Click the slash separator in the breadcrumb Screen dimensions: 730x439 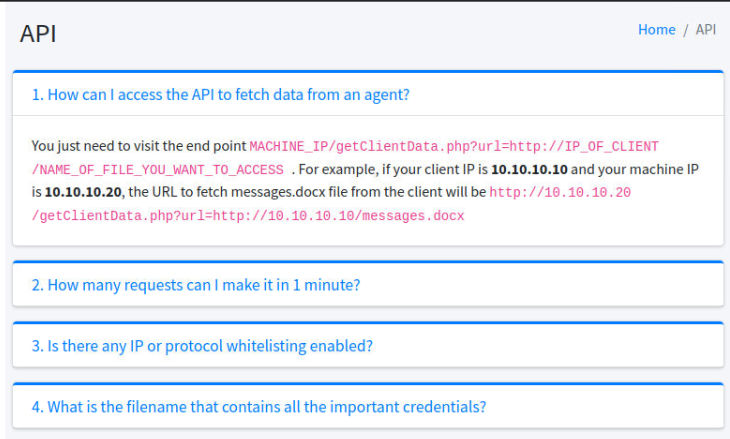pyautogui.click(x=685, y=30)
